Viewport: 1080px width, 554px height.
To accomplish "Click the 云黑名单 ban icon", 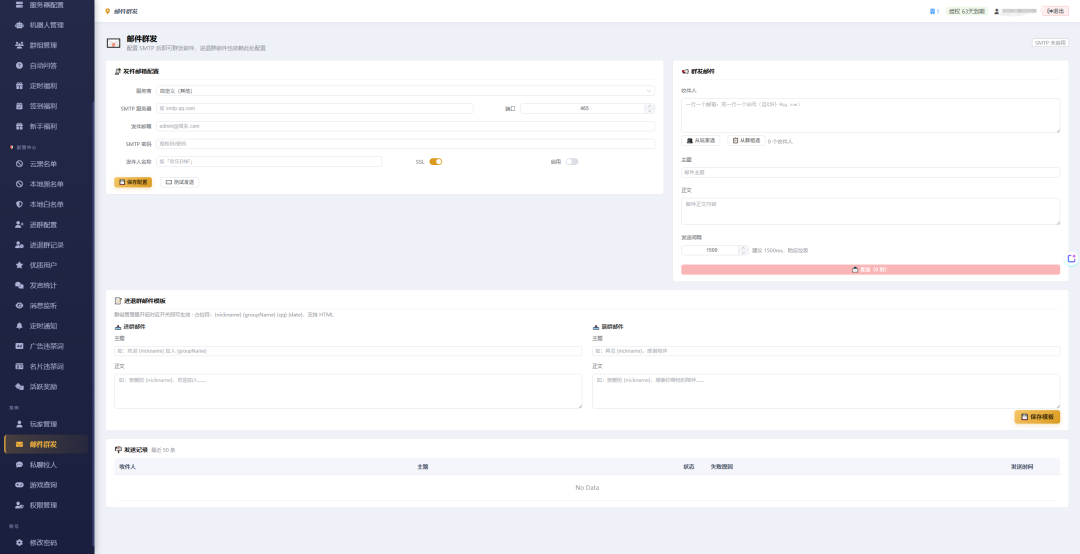I will (19, 164).
